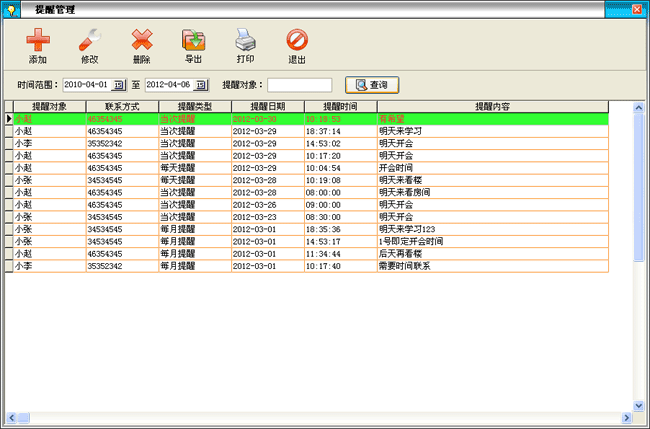
Task: Open the start date 2010-04-01 calendar dropdown
Action: 119,85
